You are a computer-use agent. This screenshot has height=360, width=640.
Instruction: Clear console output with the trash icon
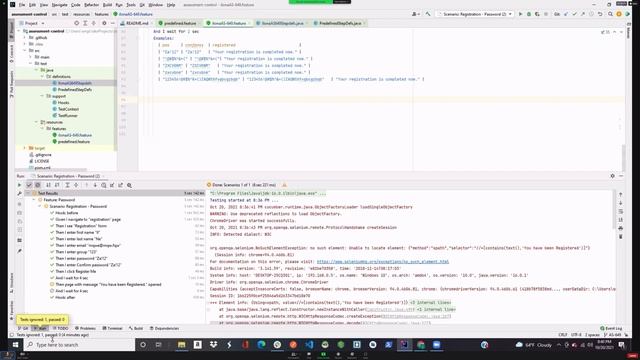point(621,237)
